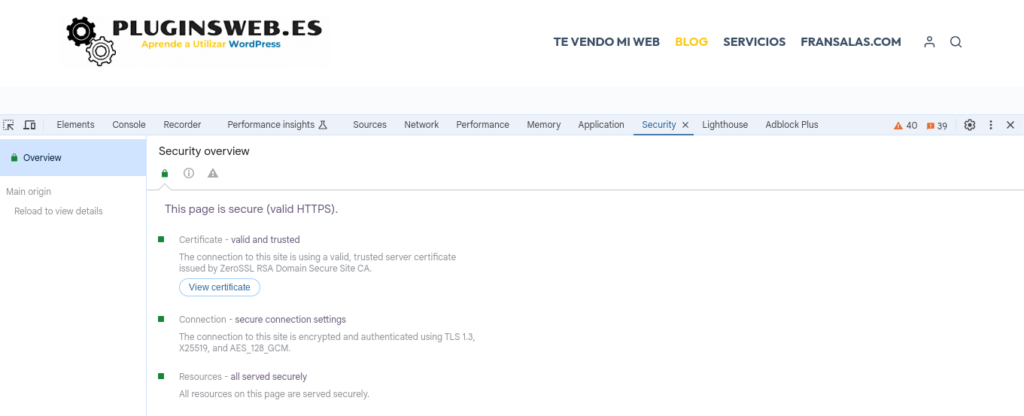Click the issues count icon showing 39
Screen dimensions: 1024x416
click(x=936, y=125)
